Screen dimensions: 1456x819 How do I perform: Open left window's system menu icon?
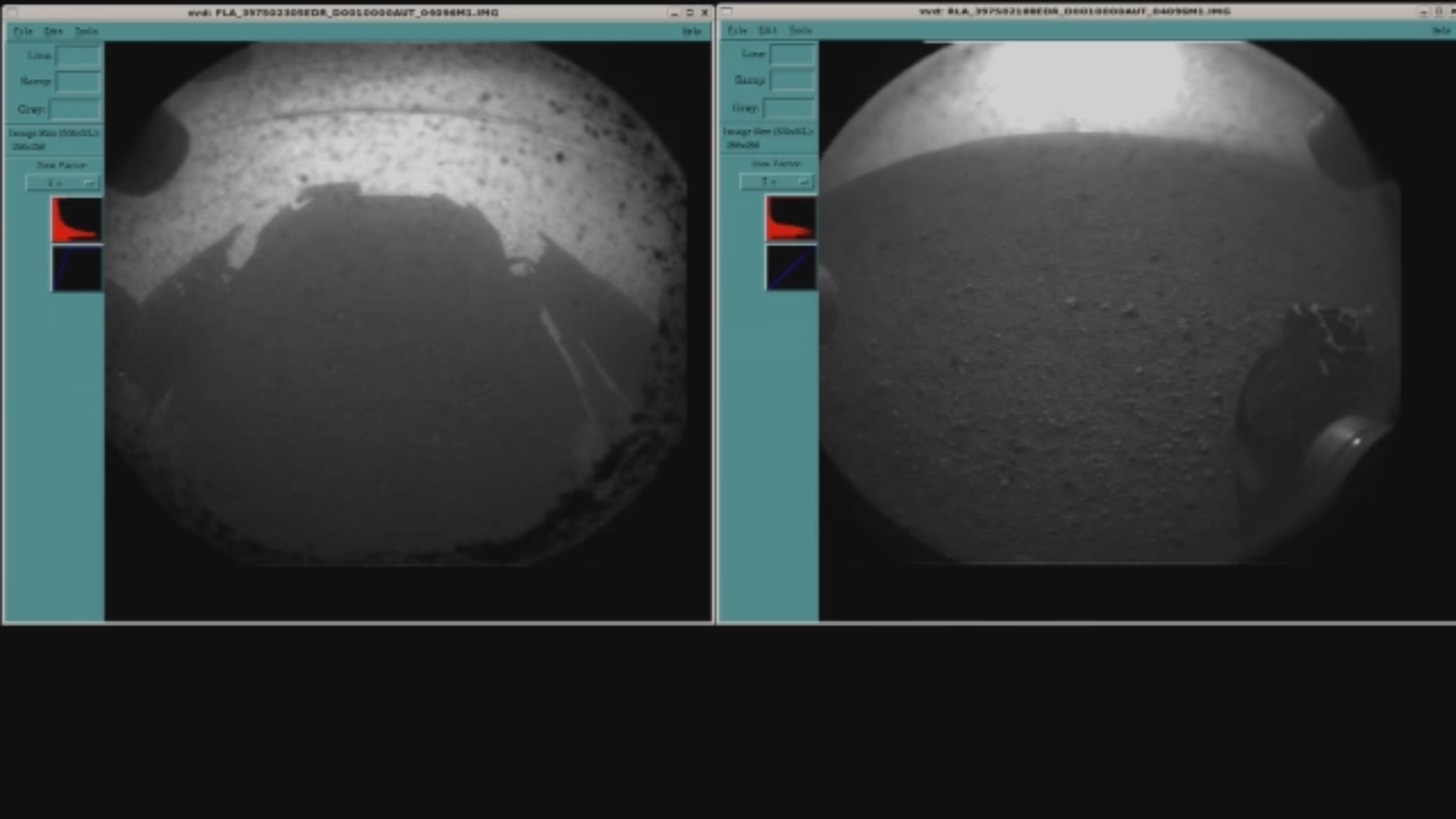[x=12, y=12]
